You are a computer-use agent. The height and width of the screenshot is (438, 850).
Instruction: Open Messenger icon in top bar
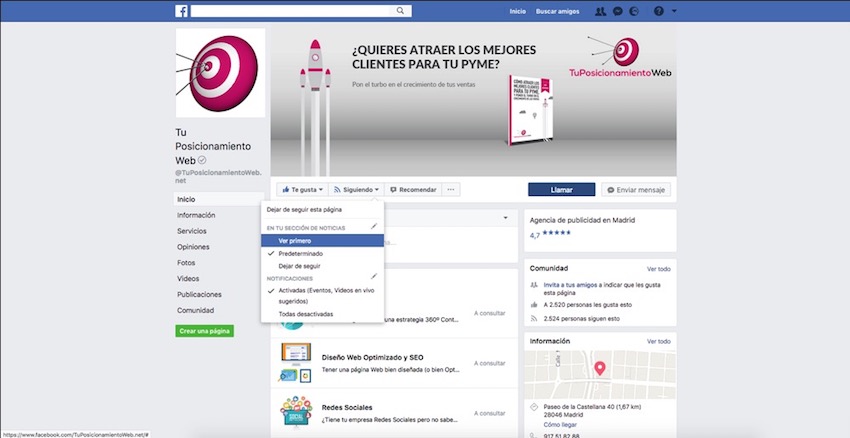coord(617,11)
